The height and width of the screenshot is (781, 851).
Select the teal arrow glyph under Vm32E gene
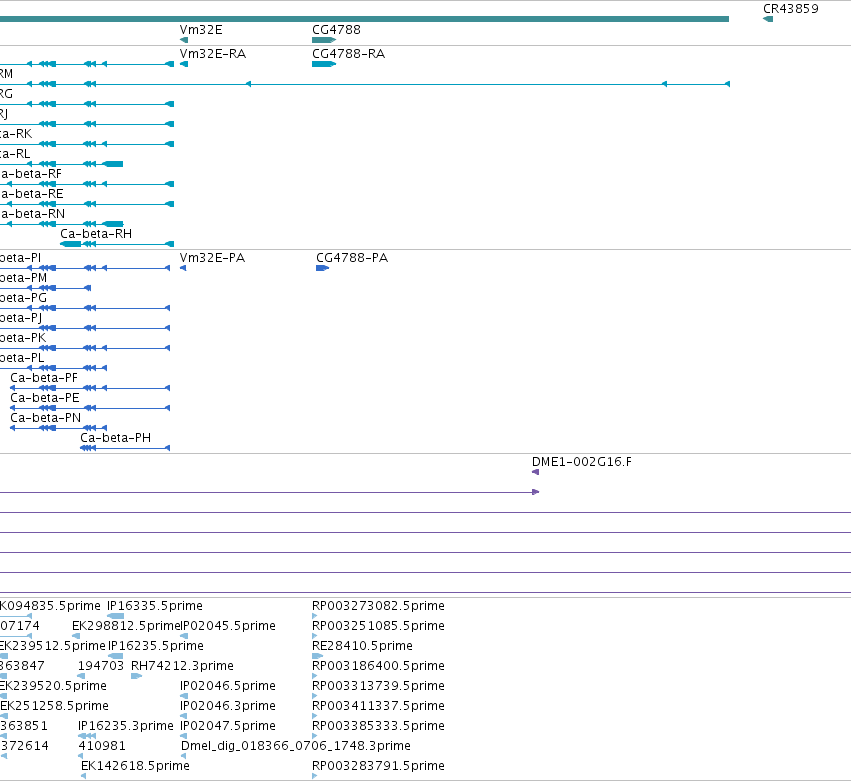coord(184,40)
